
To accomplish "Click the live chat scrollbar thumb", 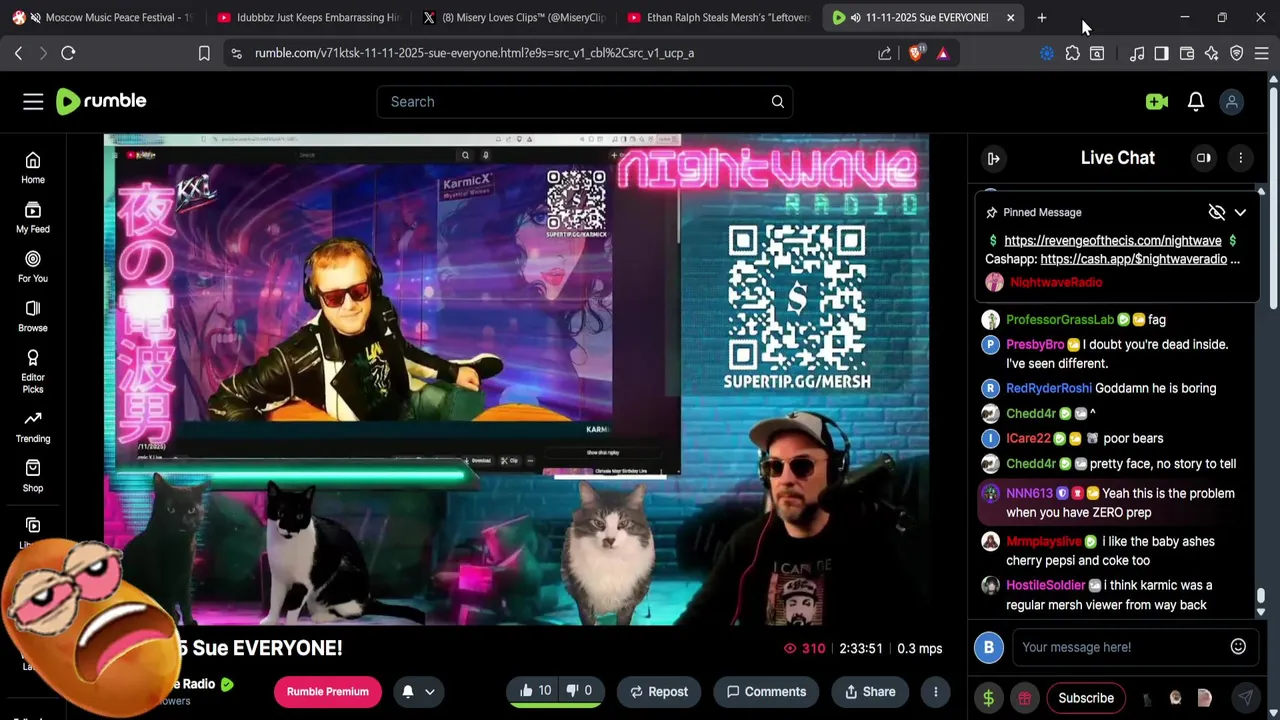I will (1261, 596).
